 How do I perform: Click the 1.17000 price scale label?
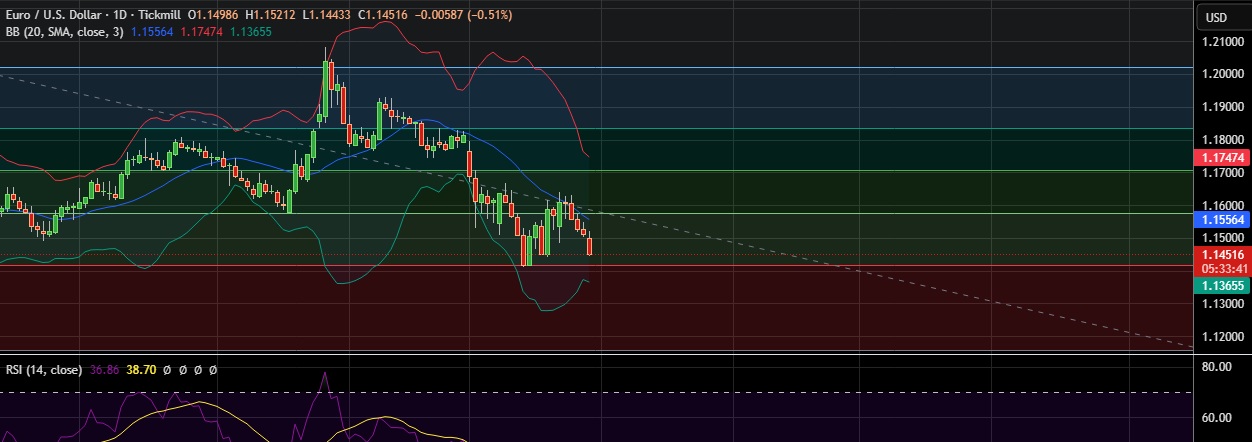tap(1221, 173)
